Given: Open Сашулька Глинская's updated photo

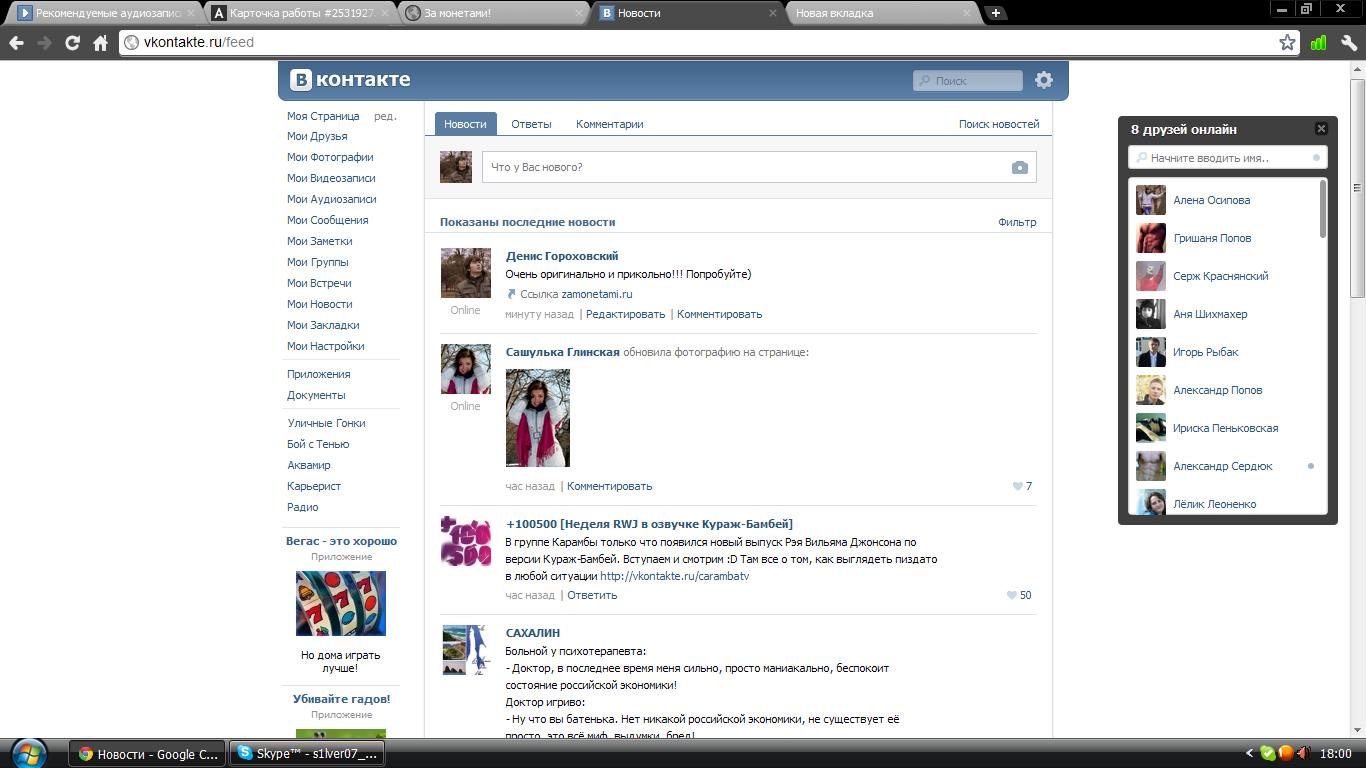Looking at the screenshot, I should pos(538,418).
